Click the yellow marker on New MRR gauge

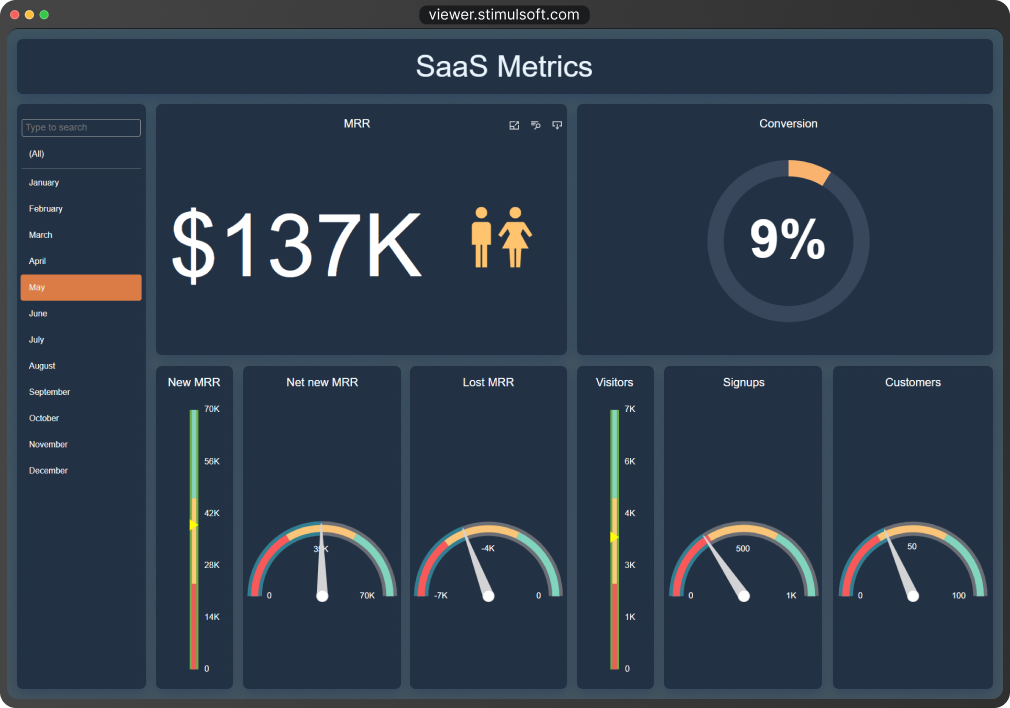pos(193,524)
